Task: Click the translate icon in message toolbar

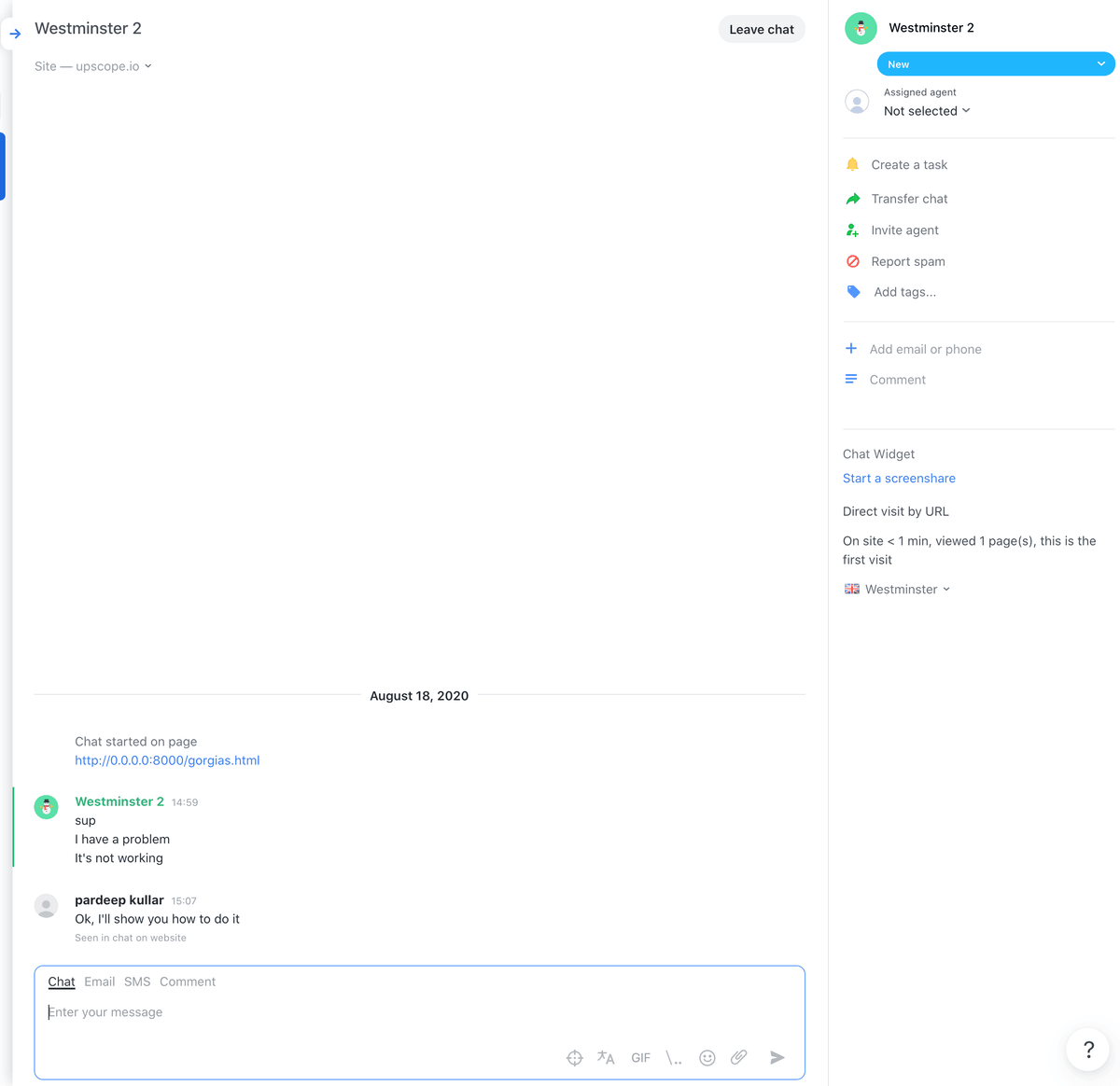Action: coord(606,1057)
